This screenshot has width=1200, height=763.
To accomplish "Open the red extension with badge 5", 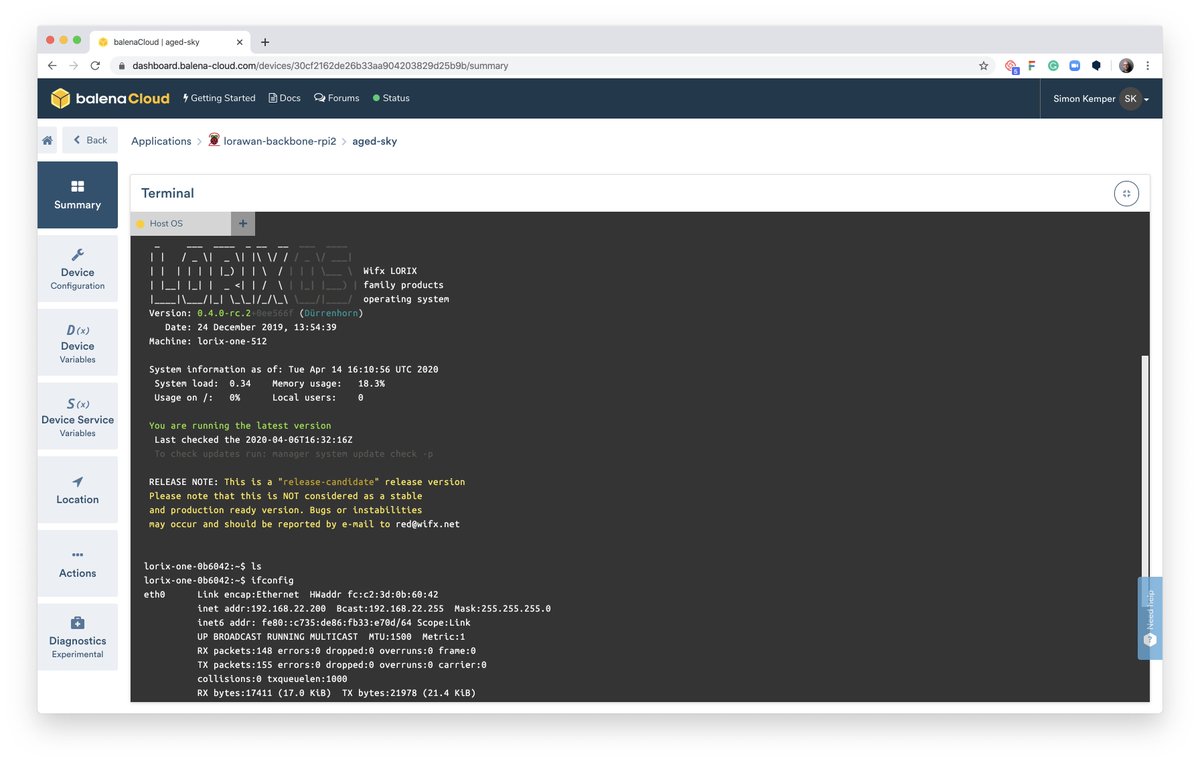I will pos(1011,66).
